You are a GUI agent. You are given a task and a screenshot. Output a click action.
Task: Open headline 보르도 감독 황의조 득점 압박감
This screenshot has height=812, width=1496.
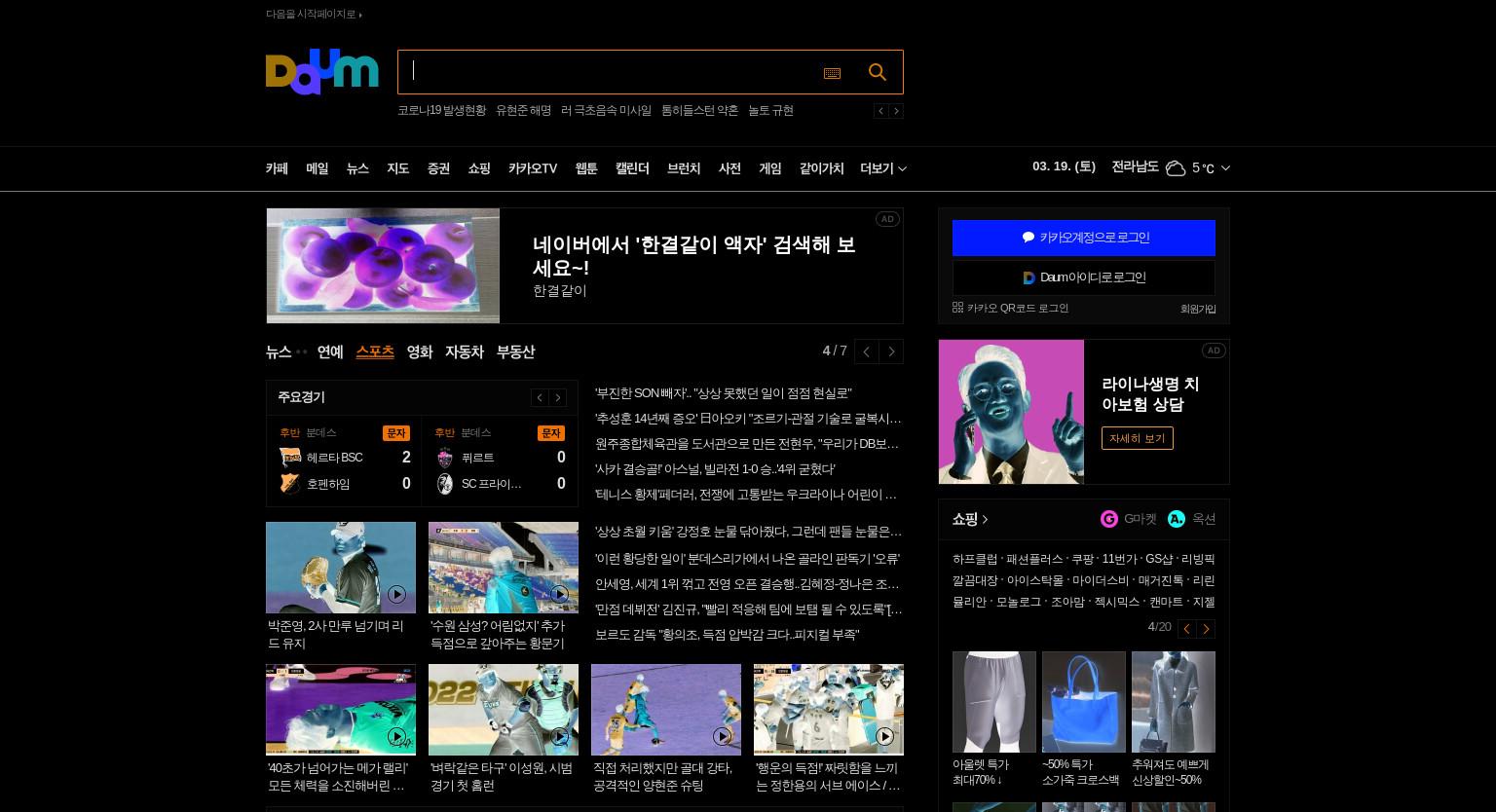click(727, 635)
